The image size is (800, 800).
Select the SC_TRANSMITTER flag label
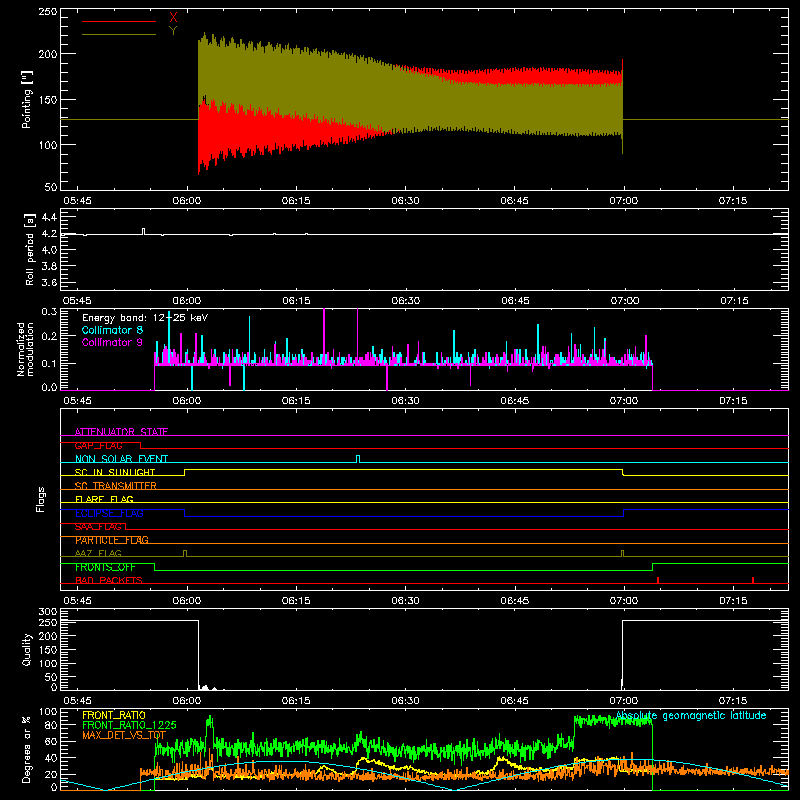point(116,486)
